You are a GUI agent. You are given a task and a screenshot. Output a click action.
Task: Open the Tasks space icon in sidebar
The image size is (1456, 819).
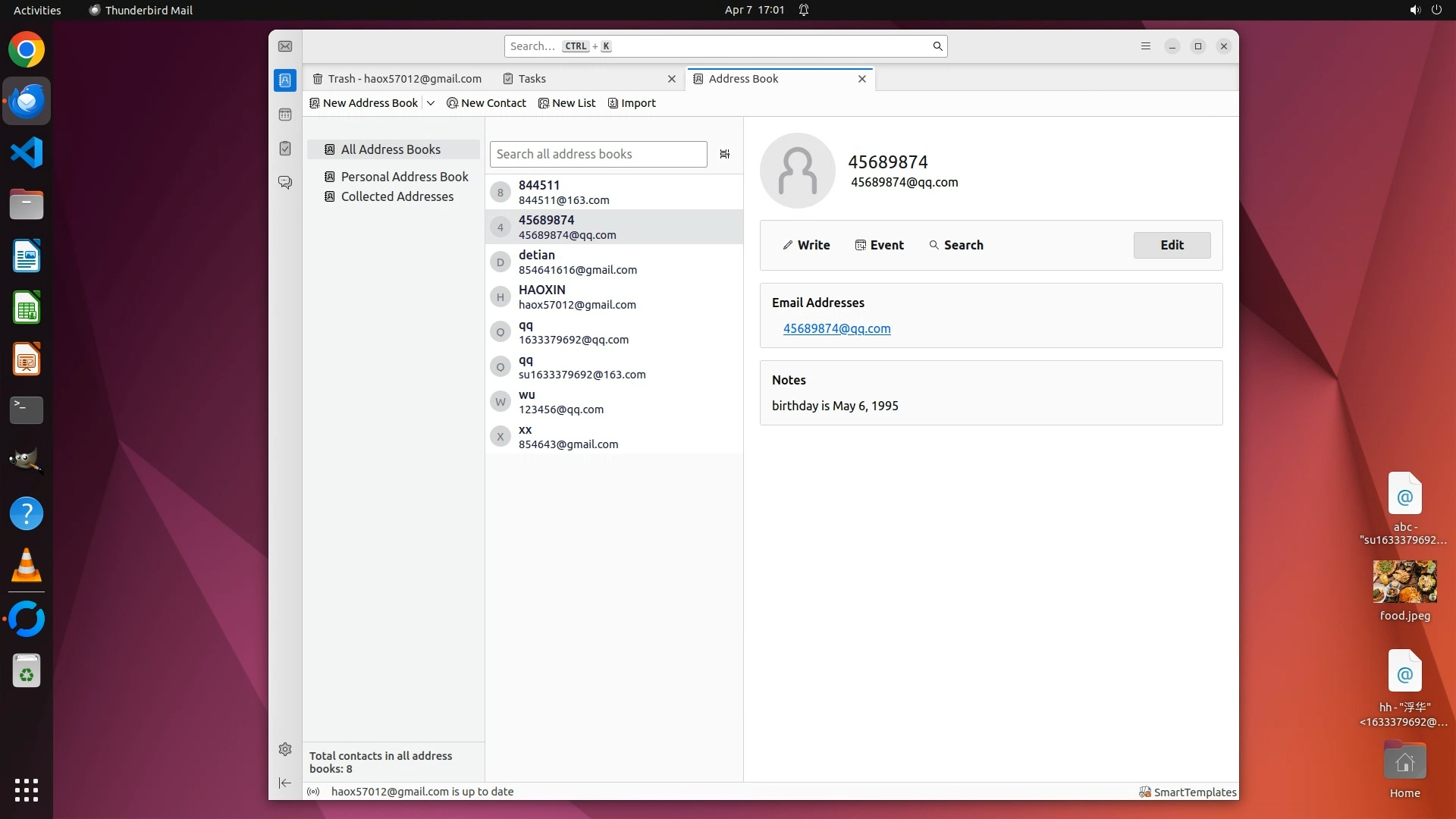[285, 149]
